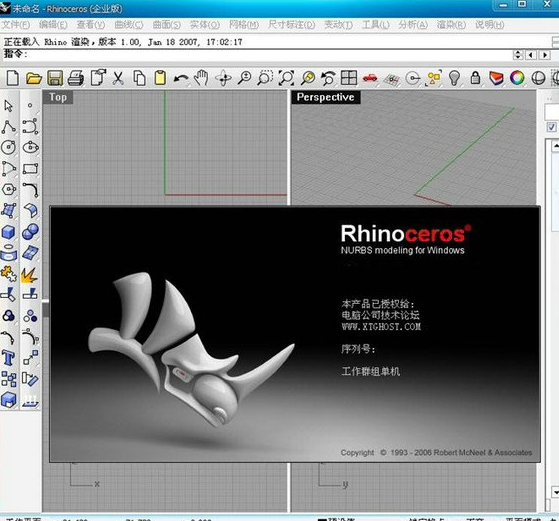Select the Pan hand tool

(x=201, y=78)
